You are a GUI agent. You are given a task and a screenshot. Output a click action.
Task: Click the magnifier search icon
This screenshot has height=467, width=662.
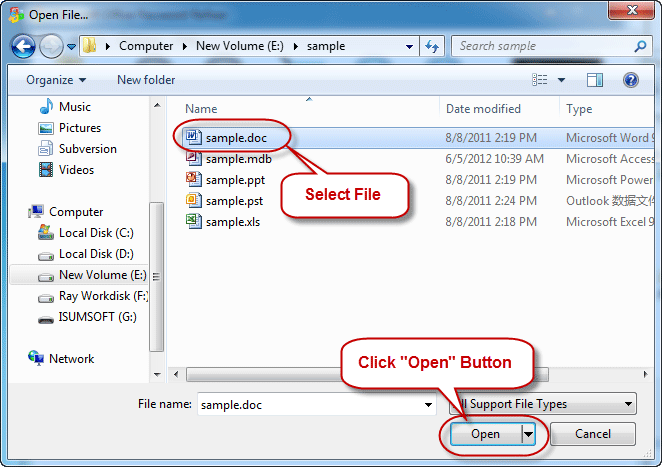point(640,46)
